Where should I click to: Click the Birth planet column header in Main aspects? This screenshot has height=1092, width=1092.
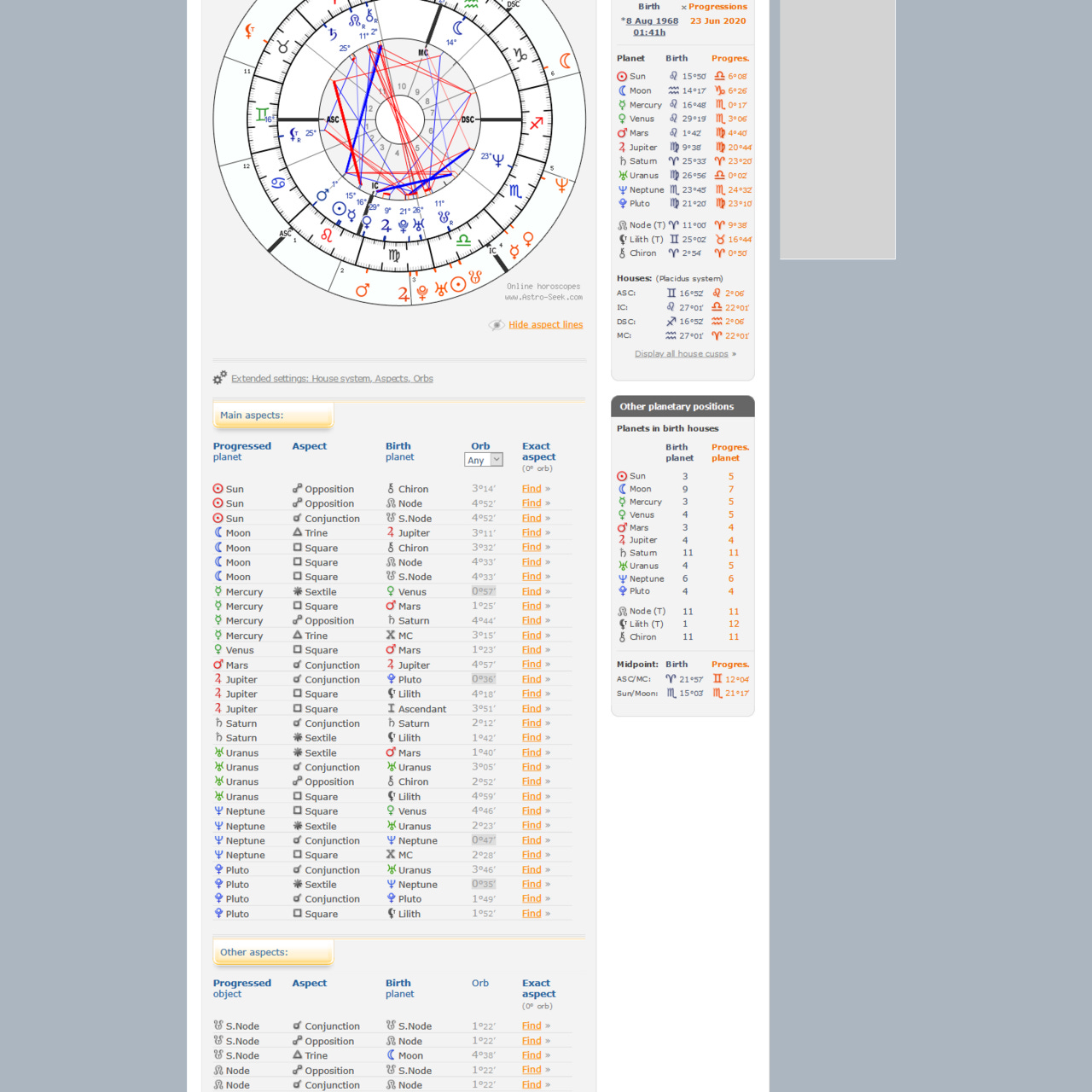(x=399, y=451)
